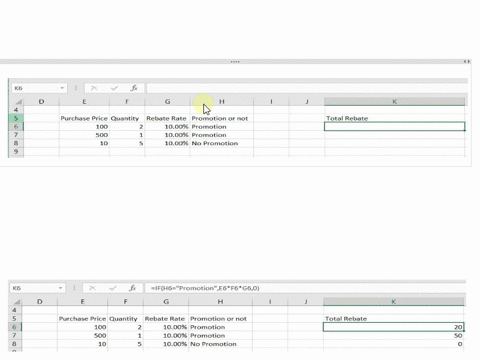The height and width of the screenshot is (360, 480).
Task: Select column G header in upper sheet
Action: [167, 102]
